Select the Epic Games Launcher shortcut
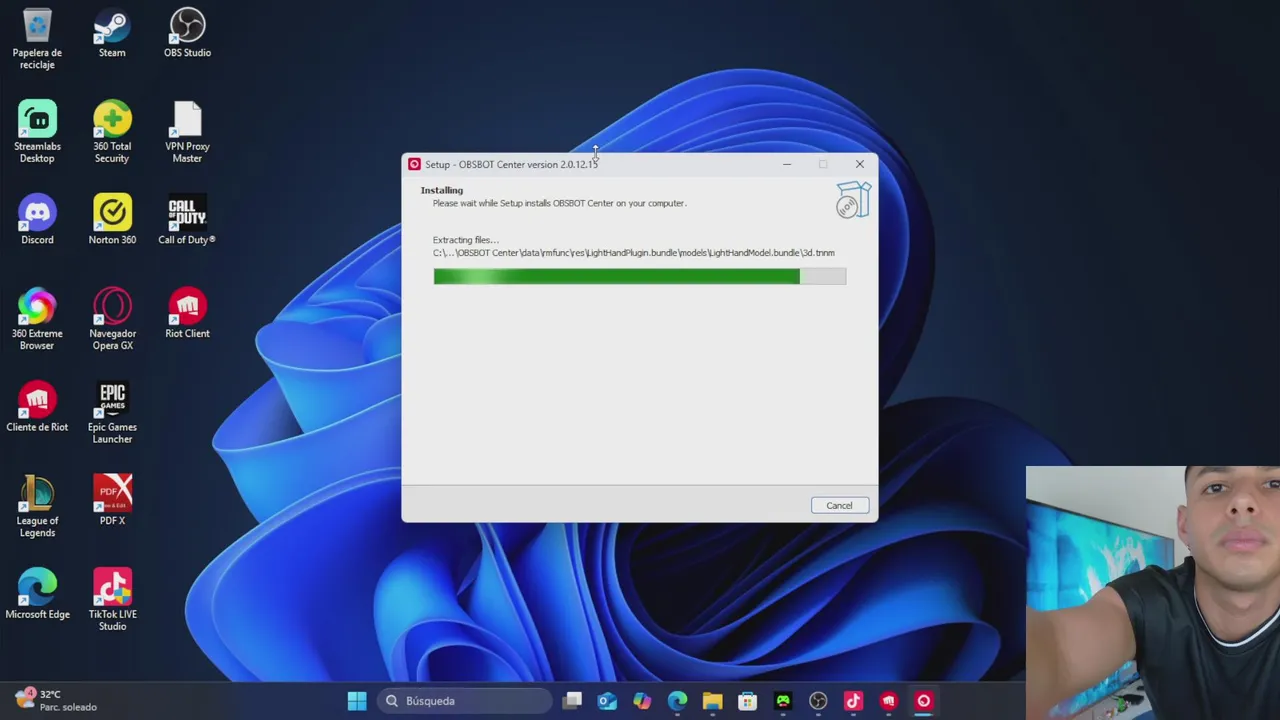The image size is (1280, 720). click(x=112, y=413)
